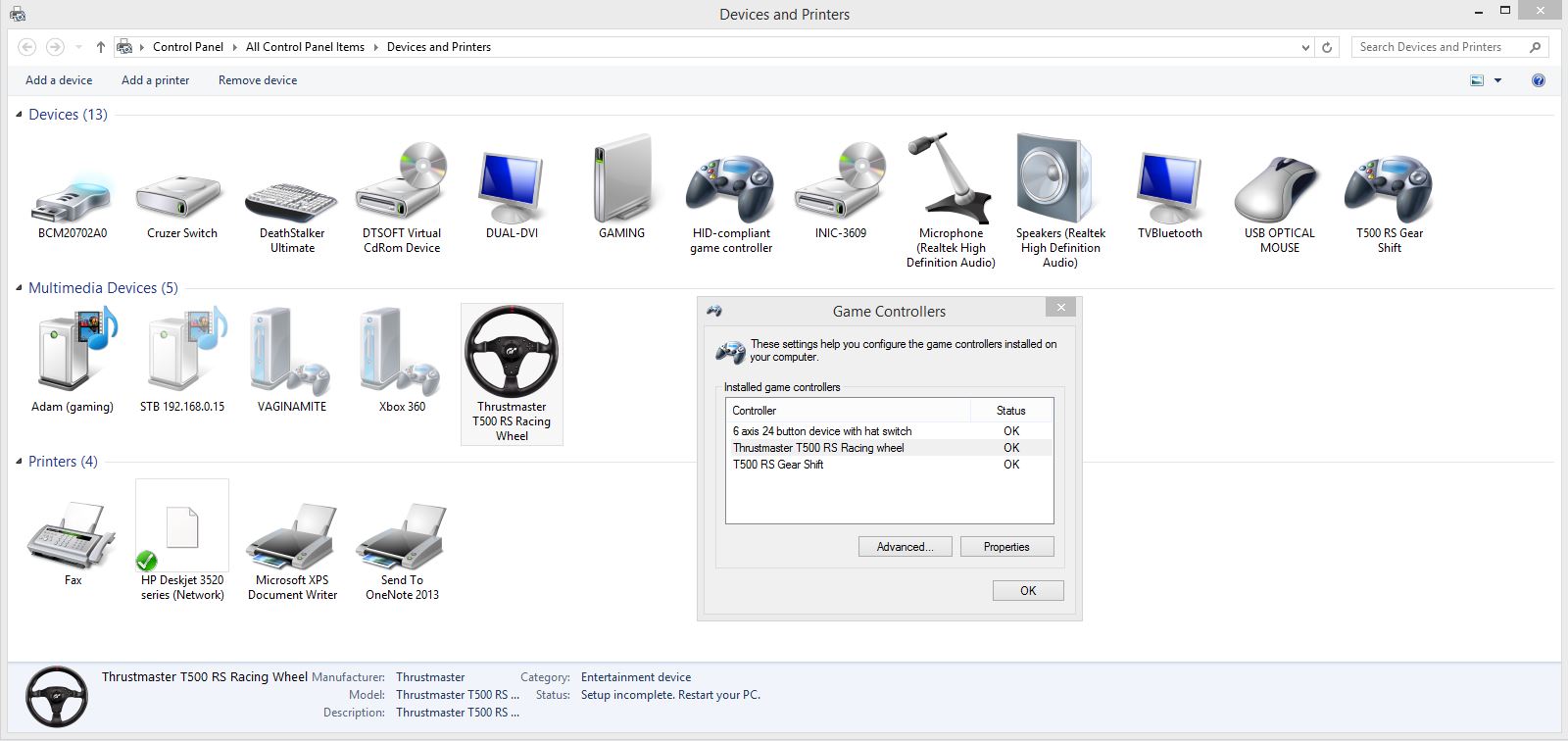Click the 'Setup incomplete. Restart your PC.' status
The height and width of the screenshot is (741, 1568).
click(670, 695)
